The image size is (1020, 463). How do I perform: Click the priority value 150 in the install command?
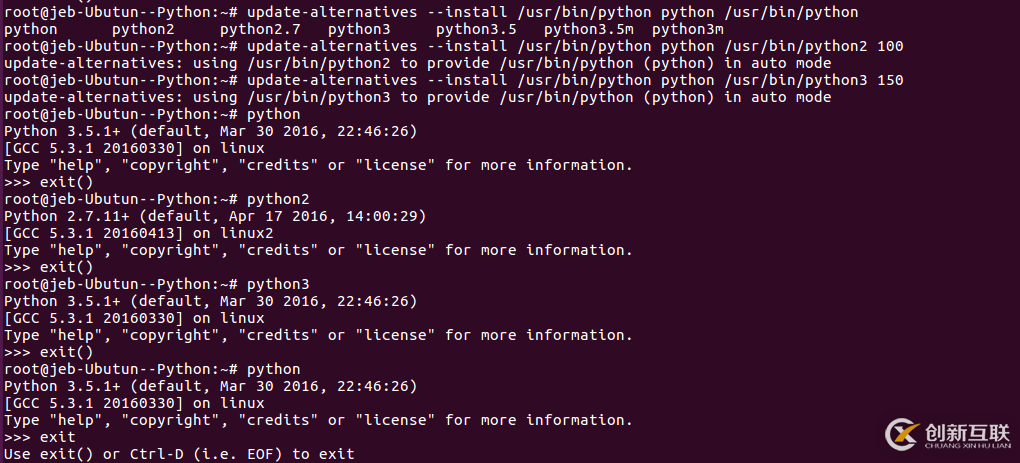click(x=889, y=81)
